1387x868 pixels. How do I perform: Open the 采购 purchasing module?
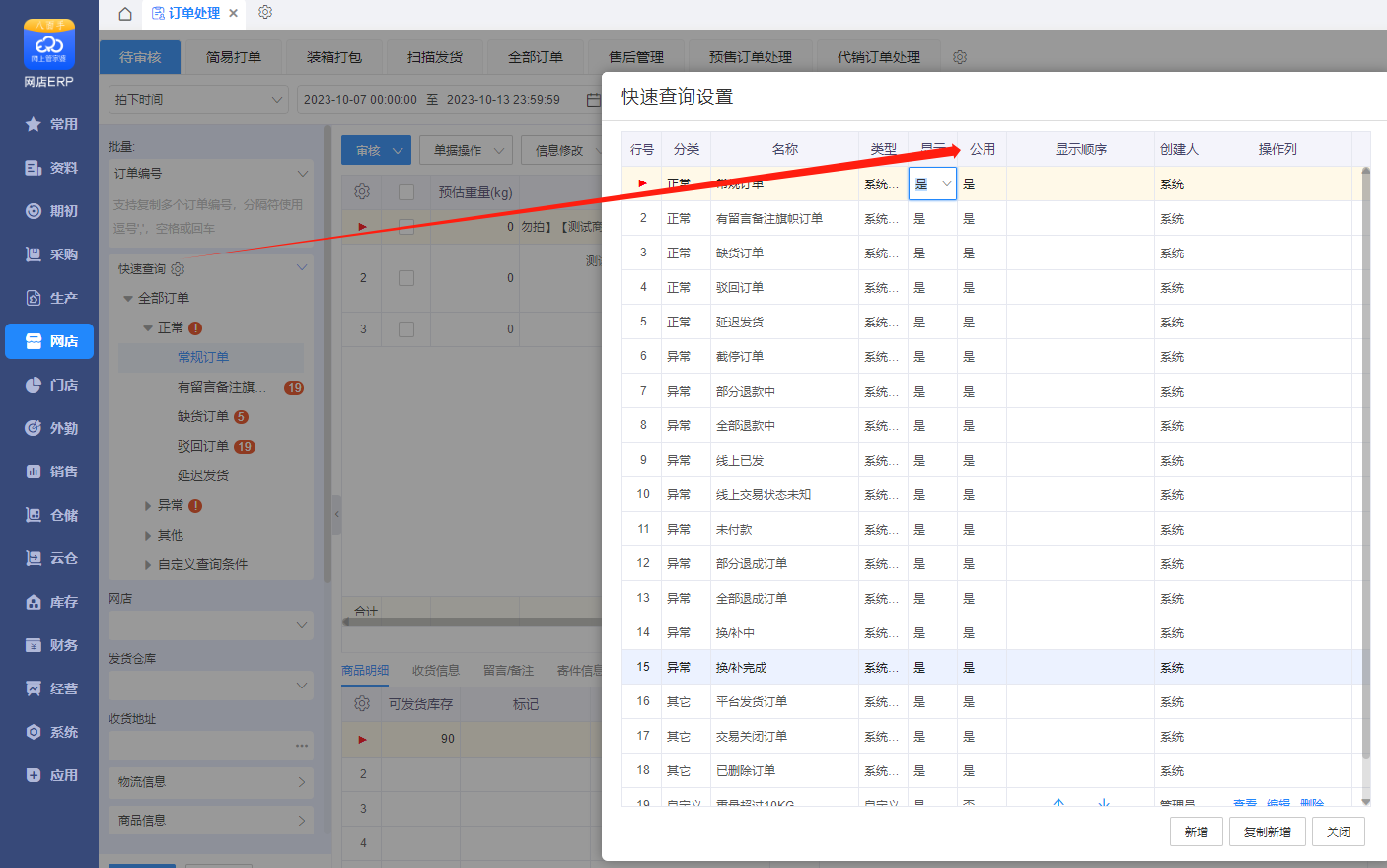[x=49, y=254]
